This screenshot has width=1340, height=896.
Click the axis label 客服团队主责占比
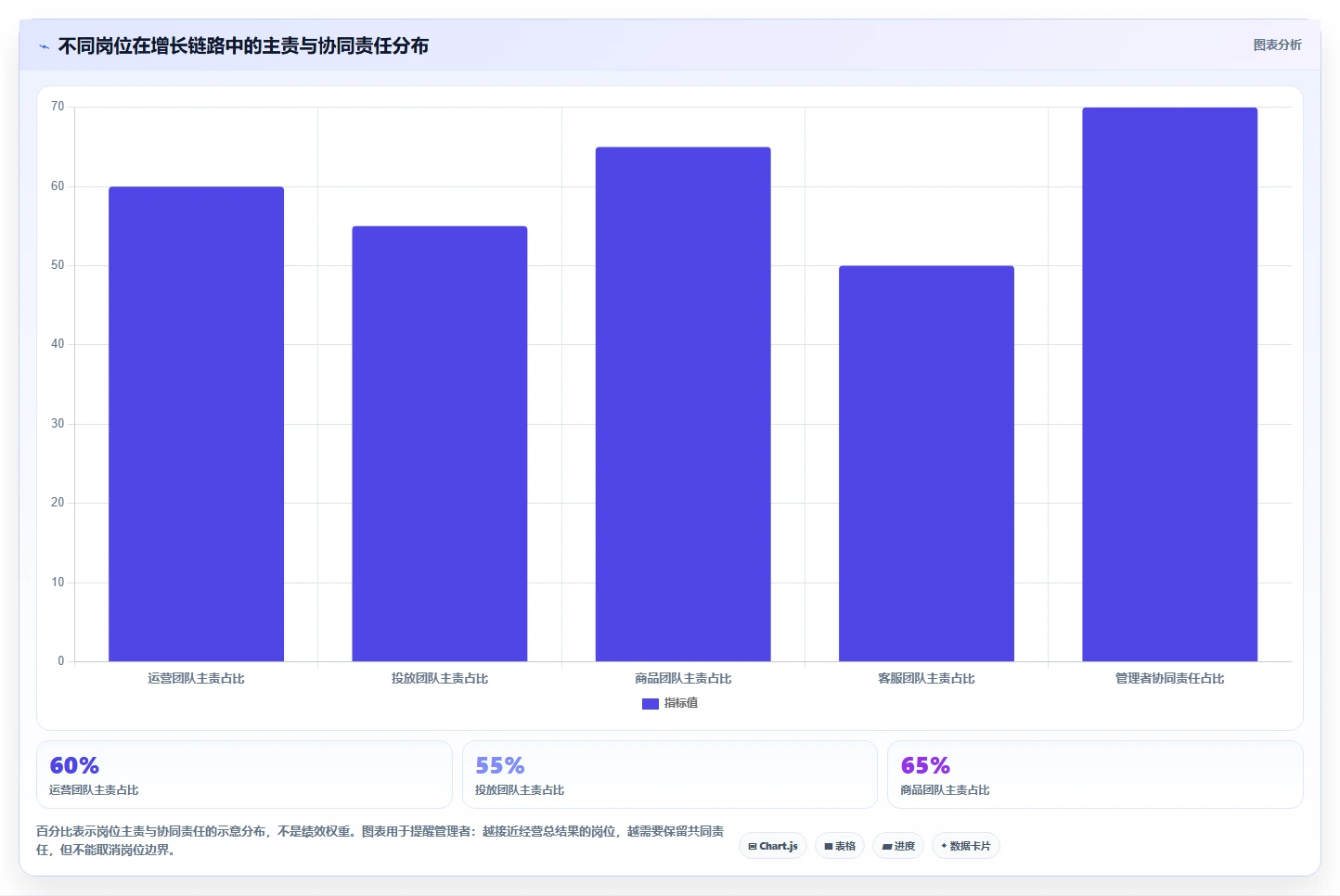pyautogui.click(x=926, y=679)
